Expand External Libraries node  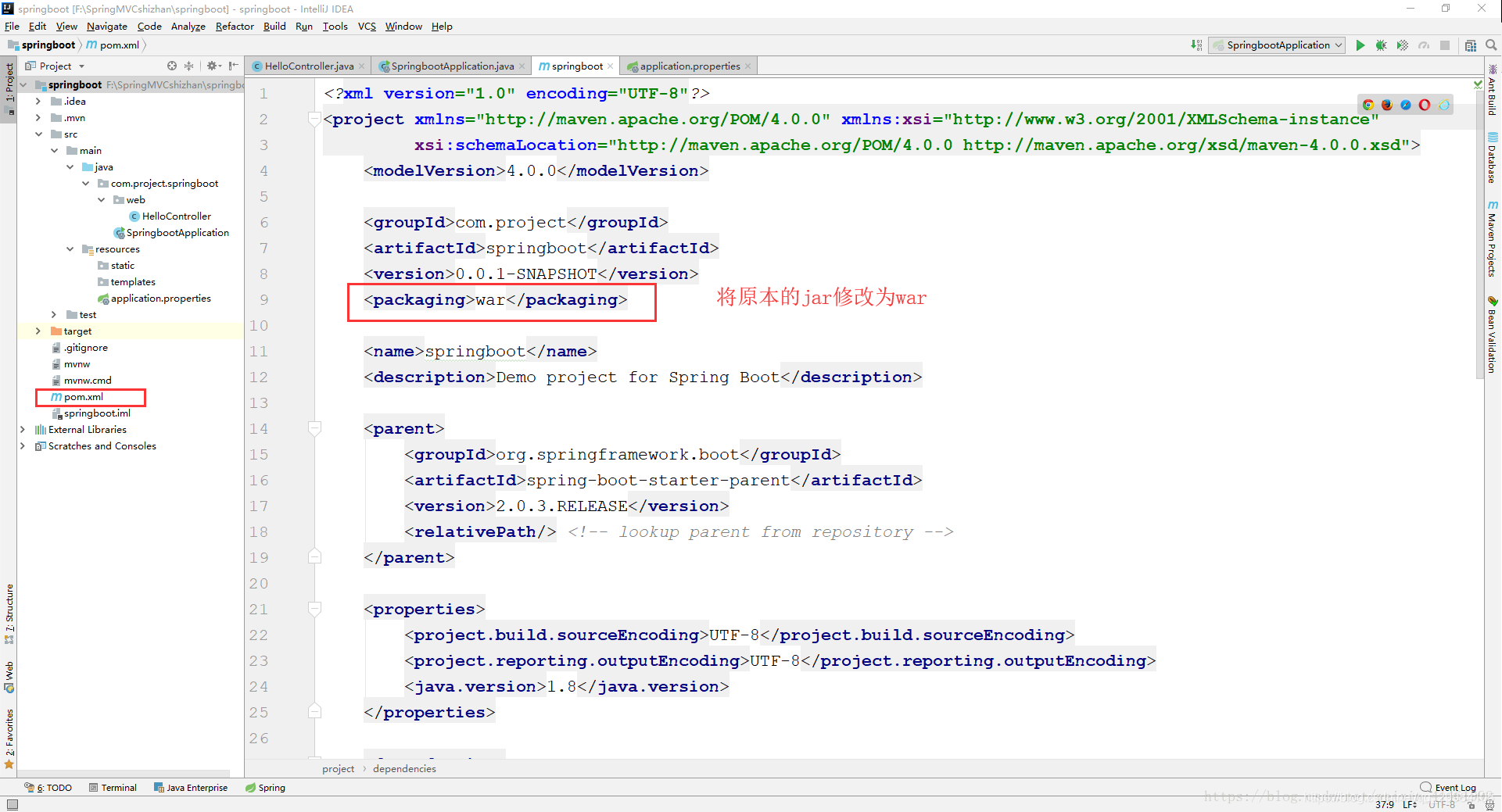point(23,430)
